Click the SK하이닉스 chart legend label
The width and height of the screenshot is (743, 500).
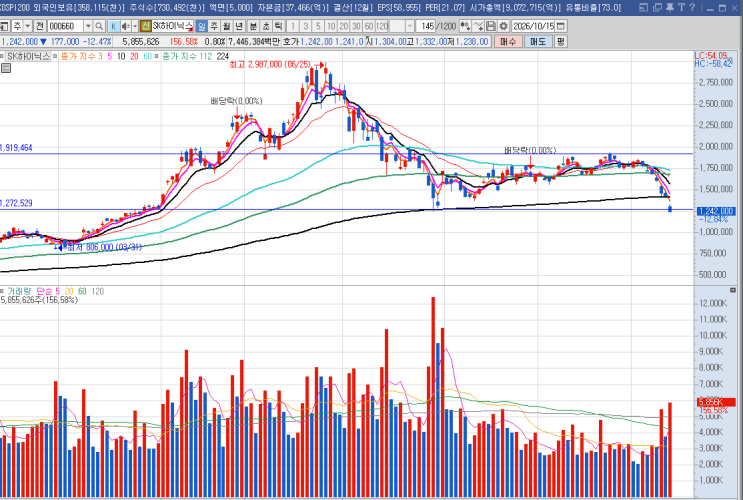28,56
